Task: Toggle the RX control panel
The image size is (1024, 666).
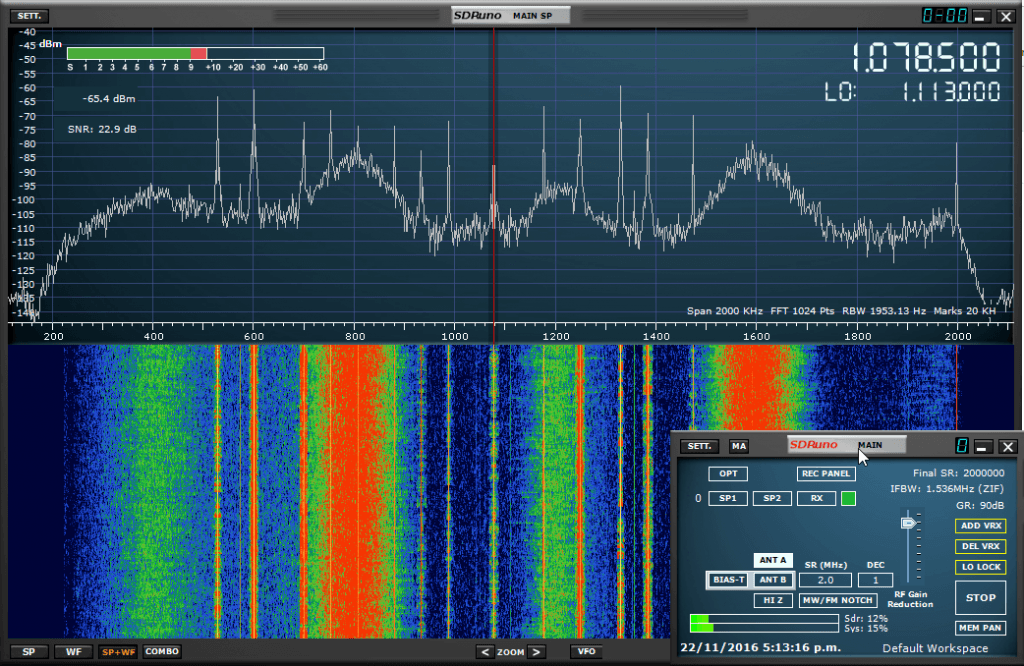Action: [816, 498]
